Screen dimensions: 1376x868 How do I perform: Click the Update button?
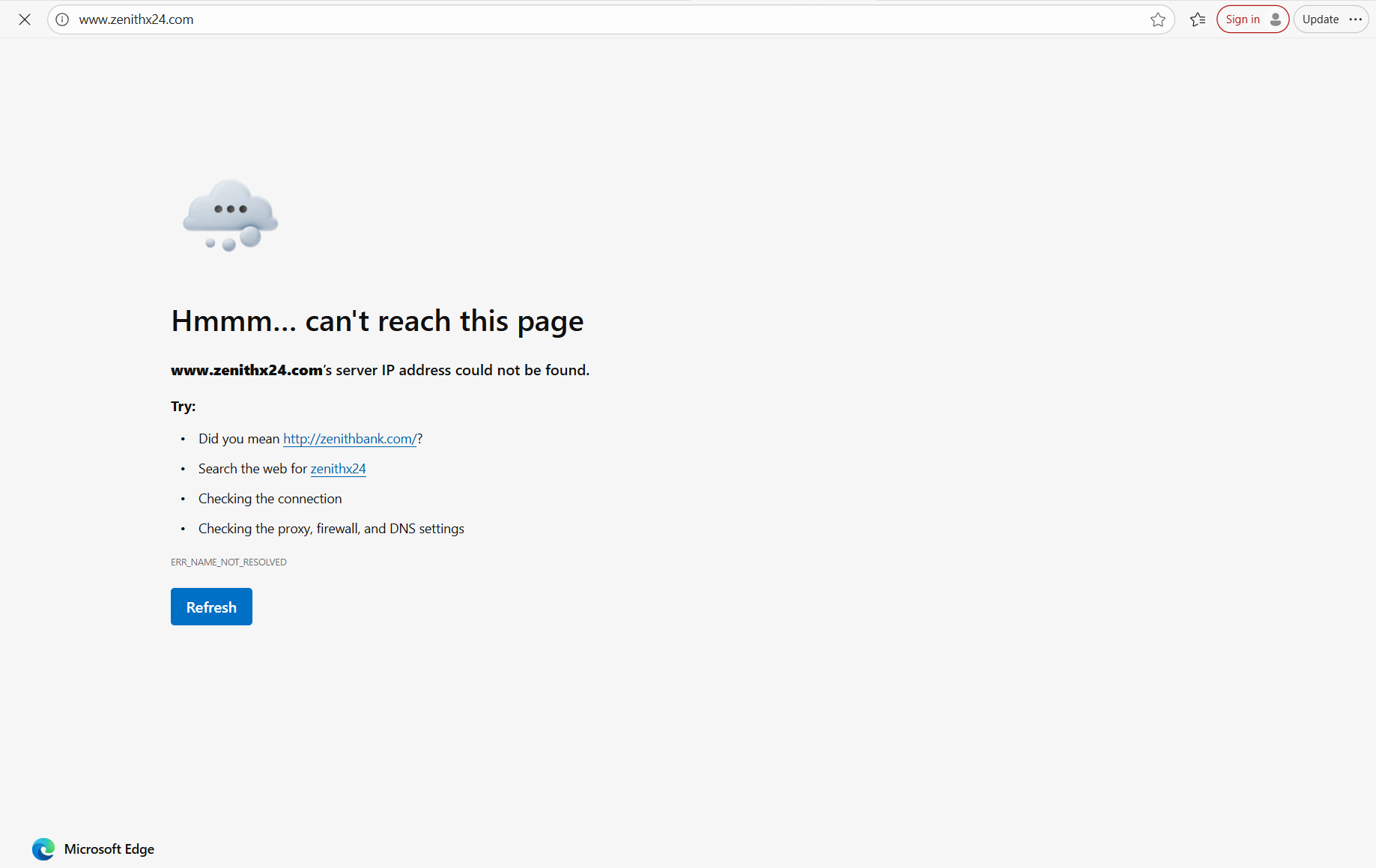[1320, 19]
